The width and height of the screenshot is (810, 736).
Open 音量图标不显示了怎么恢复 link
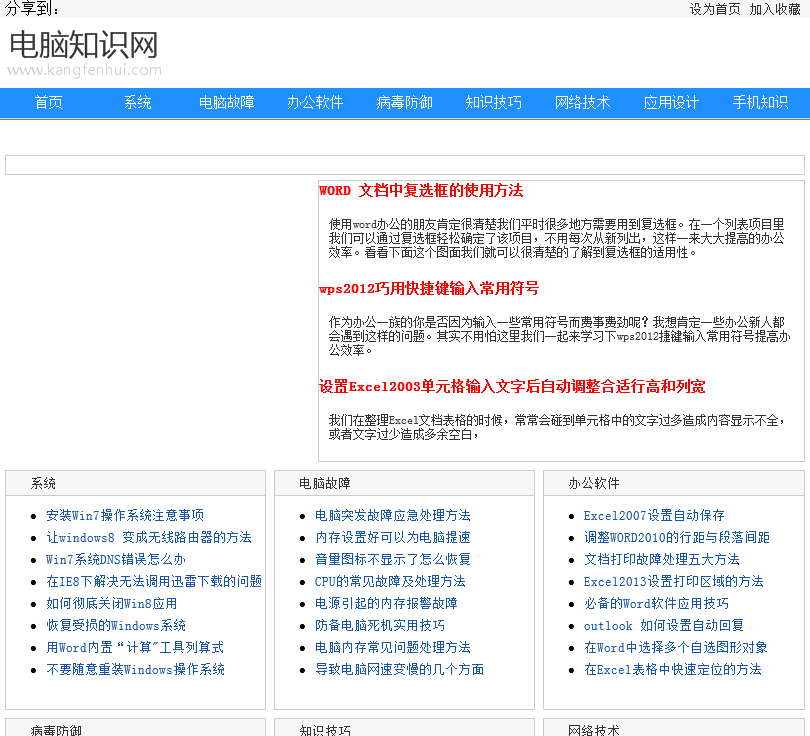(393, 559)
